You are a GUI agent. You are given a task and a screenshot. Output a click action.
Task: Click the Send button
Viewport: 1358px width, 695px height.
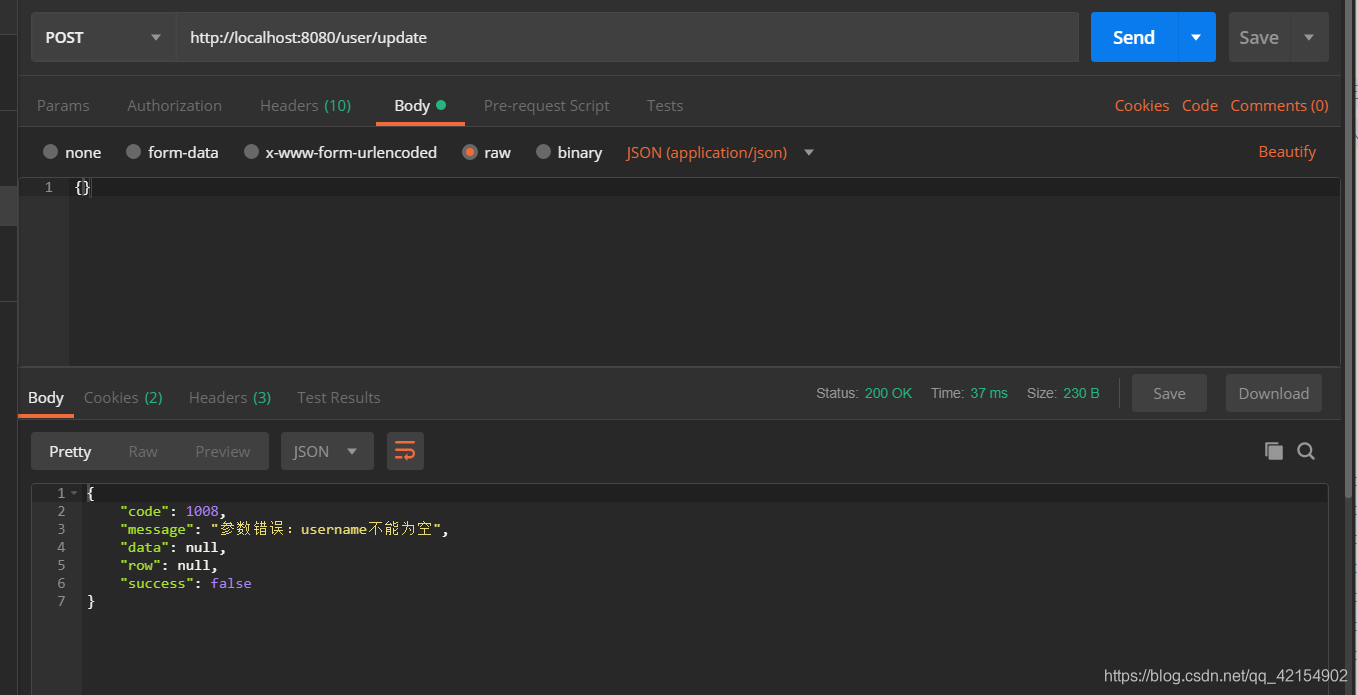pyautogui.click(x=1132, y=37)
